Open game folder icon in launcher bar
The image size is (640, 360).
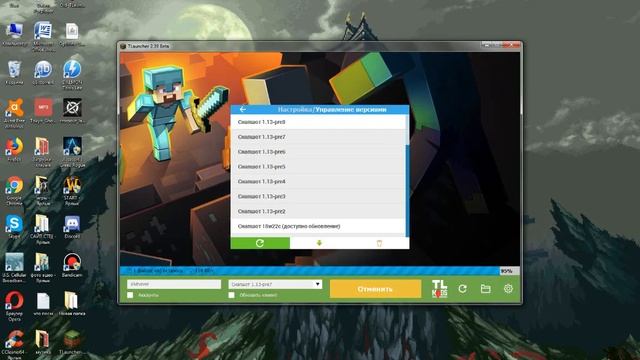(485, 289)
